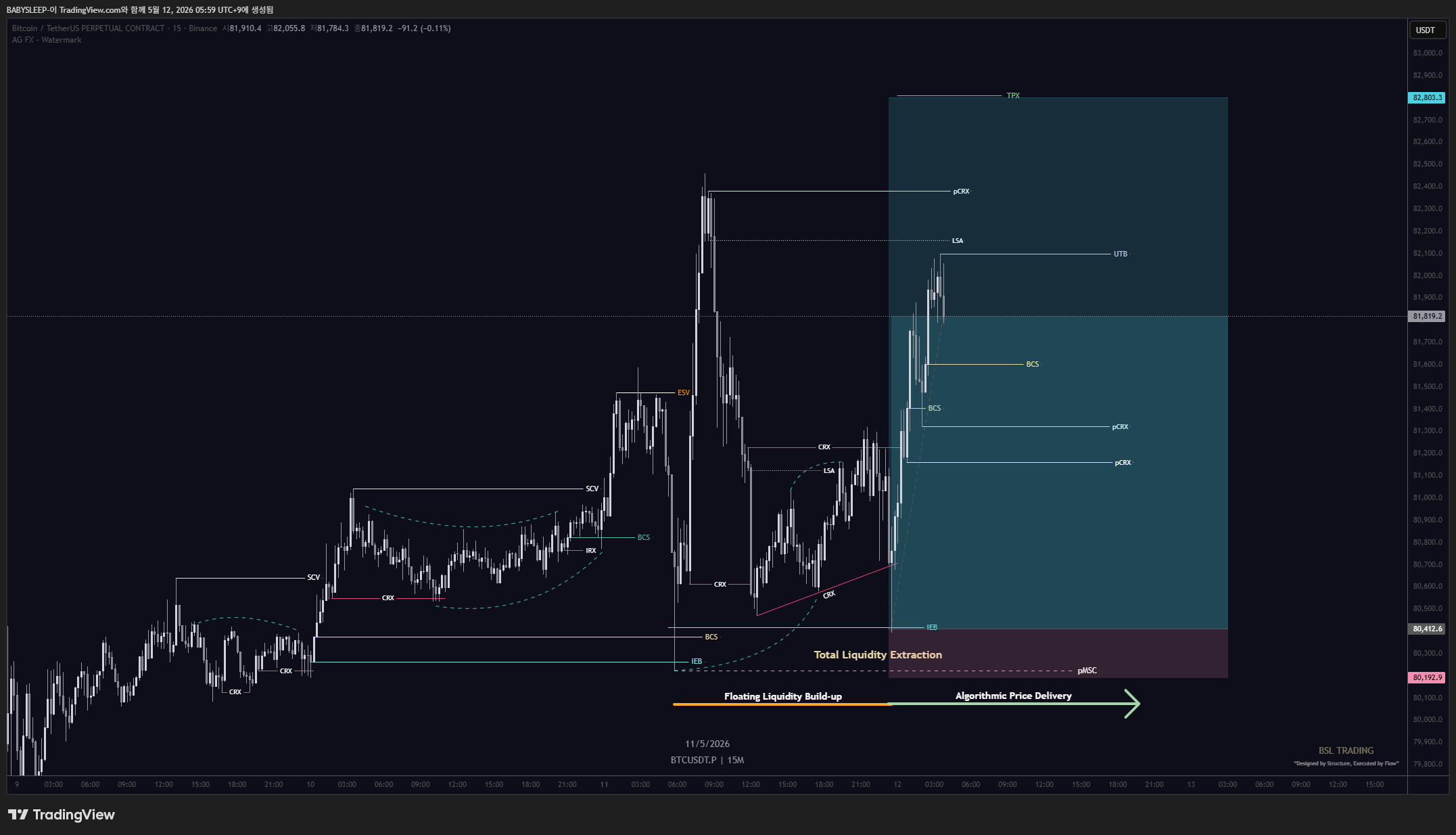This screenshot has width=1456, height=835.
Task: Click Algorithmic Price Delivery annotation
Action: tap(1013, 696)
